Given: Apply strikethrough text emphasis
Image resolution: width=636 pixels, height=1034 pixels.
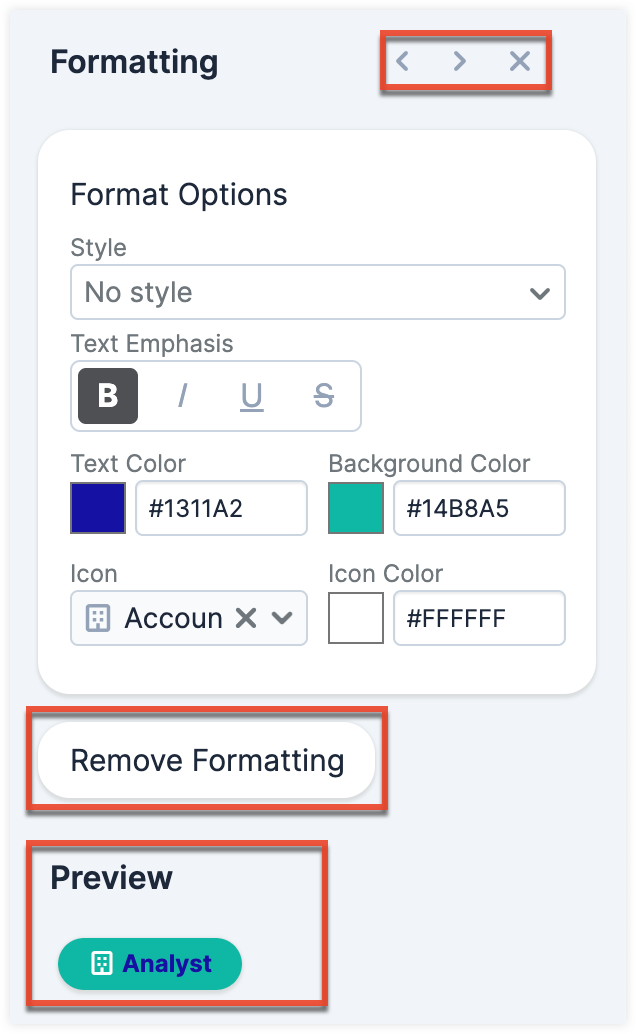Looking at the screenshot, I should [322, 396].
